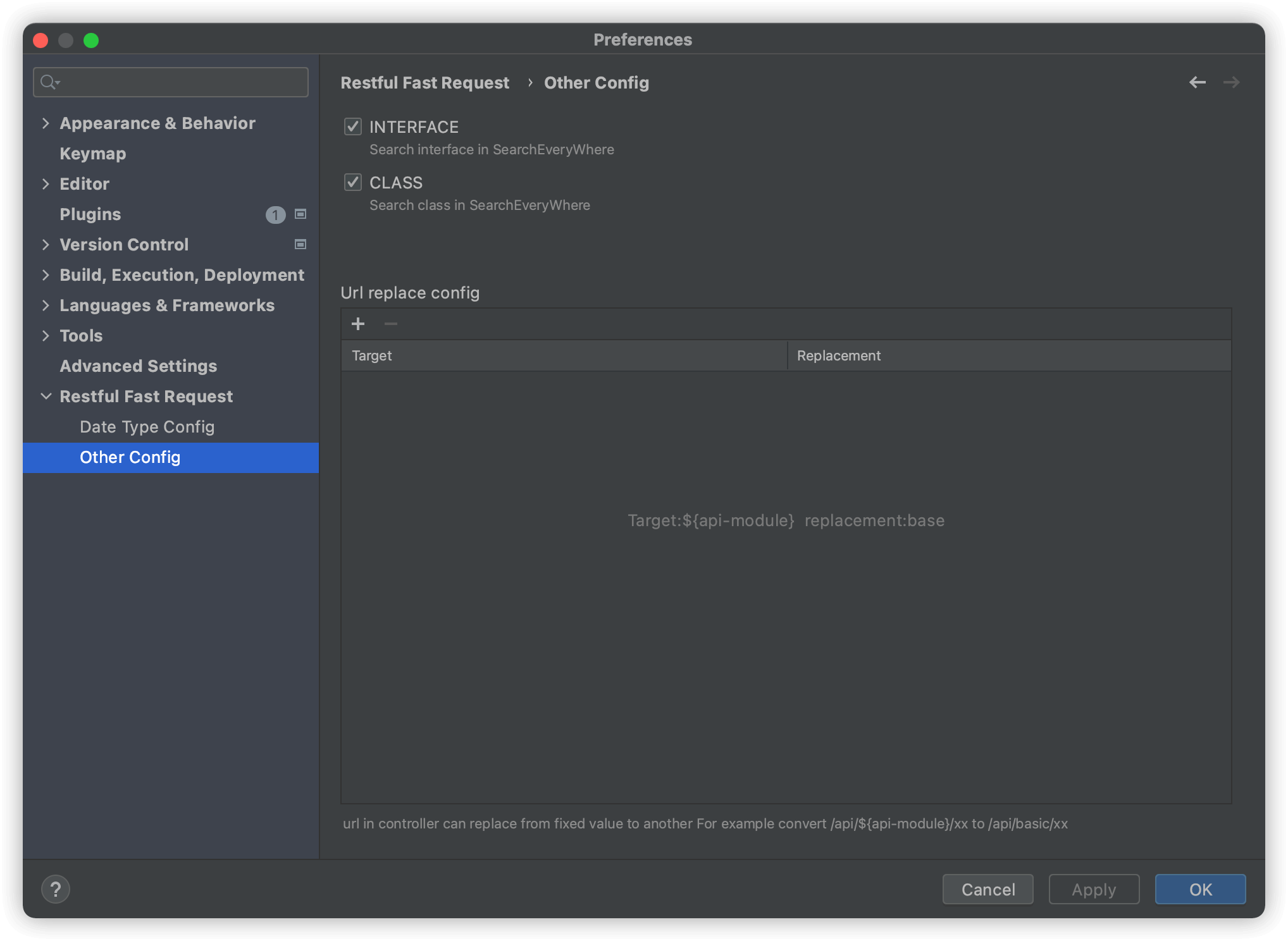Expand the Tools settings group
Screen dimensions: 1288x941
point(46,336)
